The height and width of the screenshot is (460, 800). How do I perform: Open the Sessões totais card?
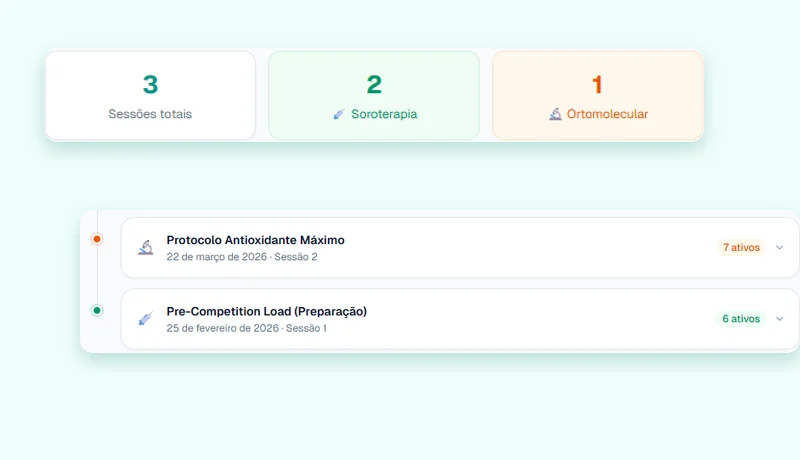pyautogui.click(x=150, y=95)
